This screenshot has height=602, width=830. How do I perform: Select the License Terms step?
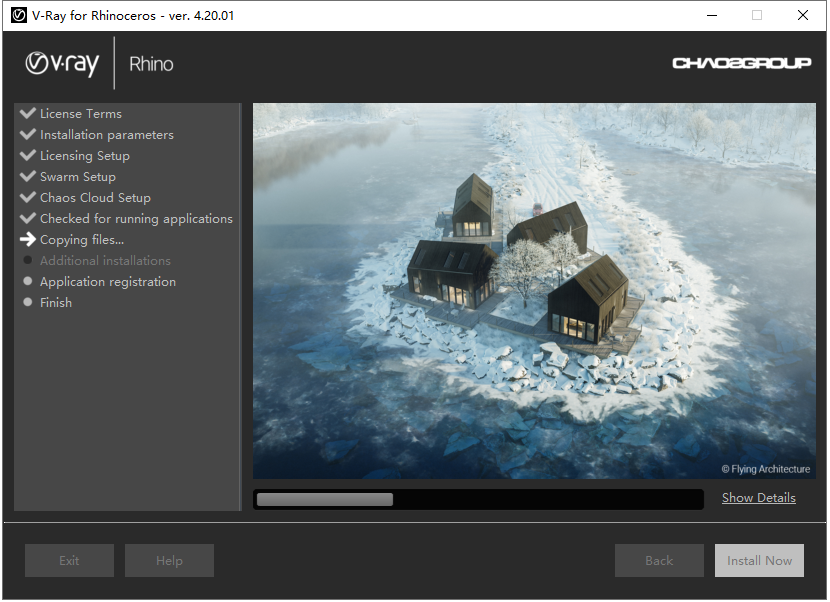[x=81, y=113]
